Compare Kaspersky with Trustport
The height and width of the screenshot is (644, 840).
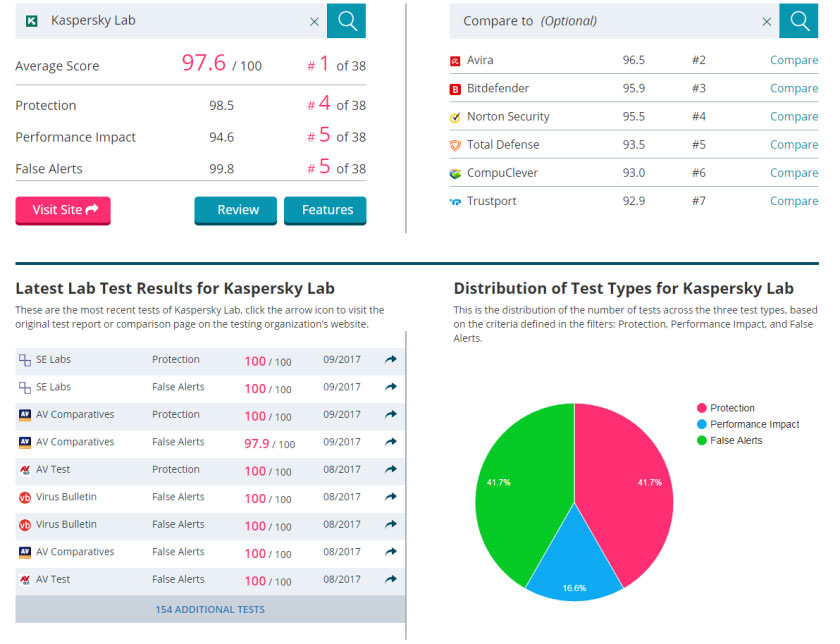pyautogui.click(x=794, y=201)
